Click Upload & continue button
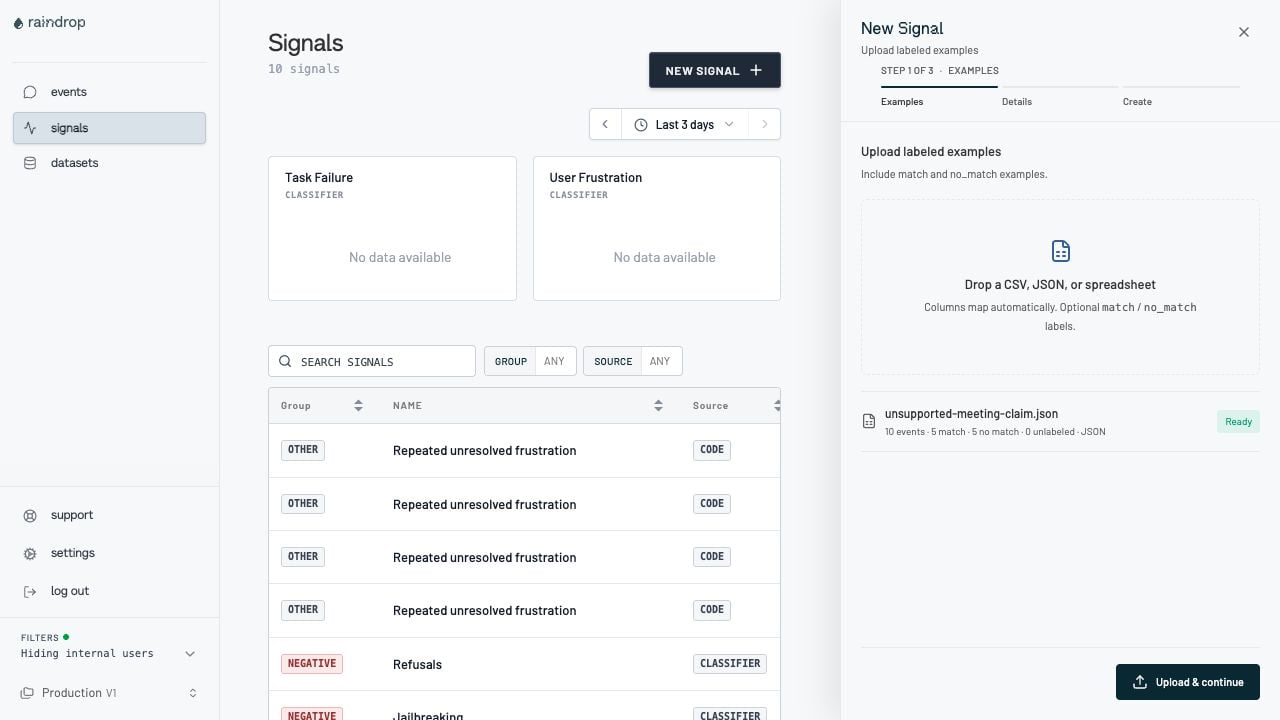Screen dimensions: 1280x720 [x=1188, y=682]
